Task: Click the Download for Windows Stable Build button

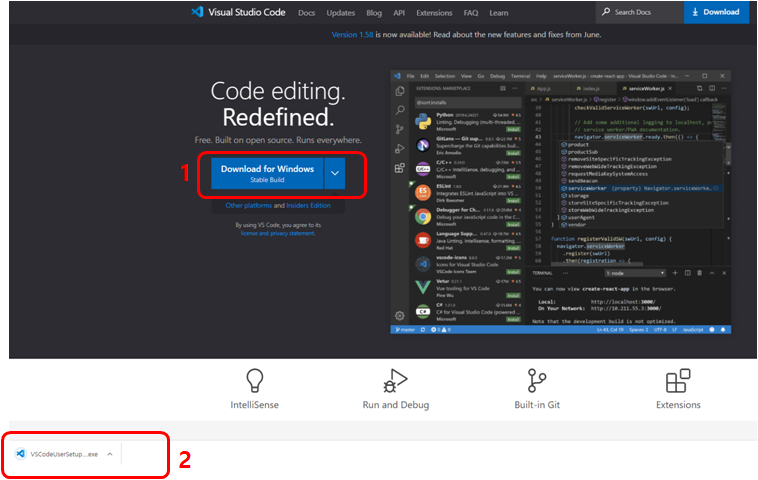Action: pyautogui.click(x=267, y=173)
